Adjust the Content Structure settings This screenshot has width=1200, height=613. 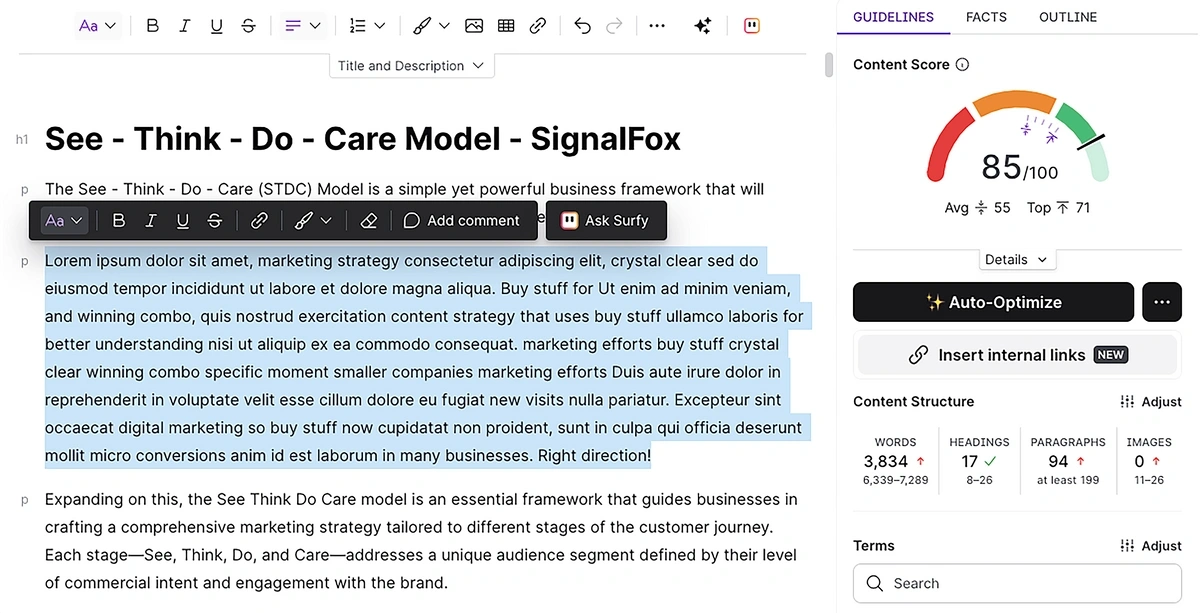[1151, 402]
